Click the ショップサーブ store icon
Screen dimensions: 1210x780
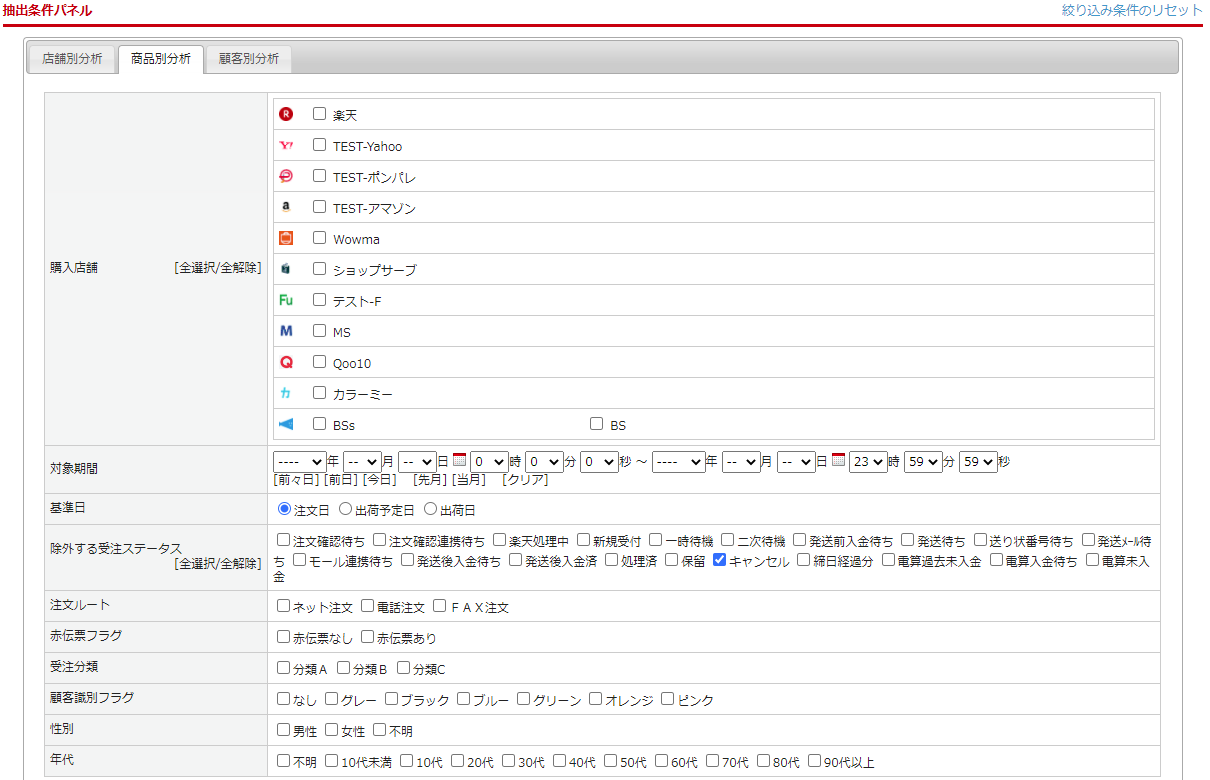[286, 269]
